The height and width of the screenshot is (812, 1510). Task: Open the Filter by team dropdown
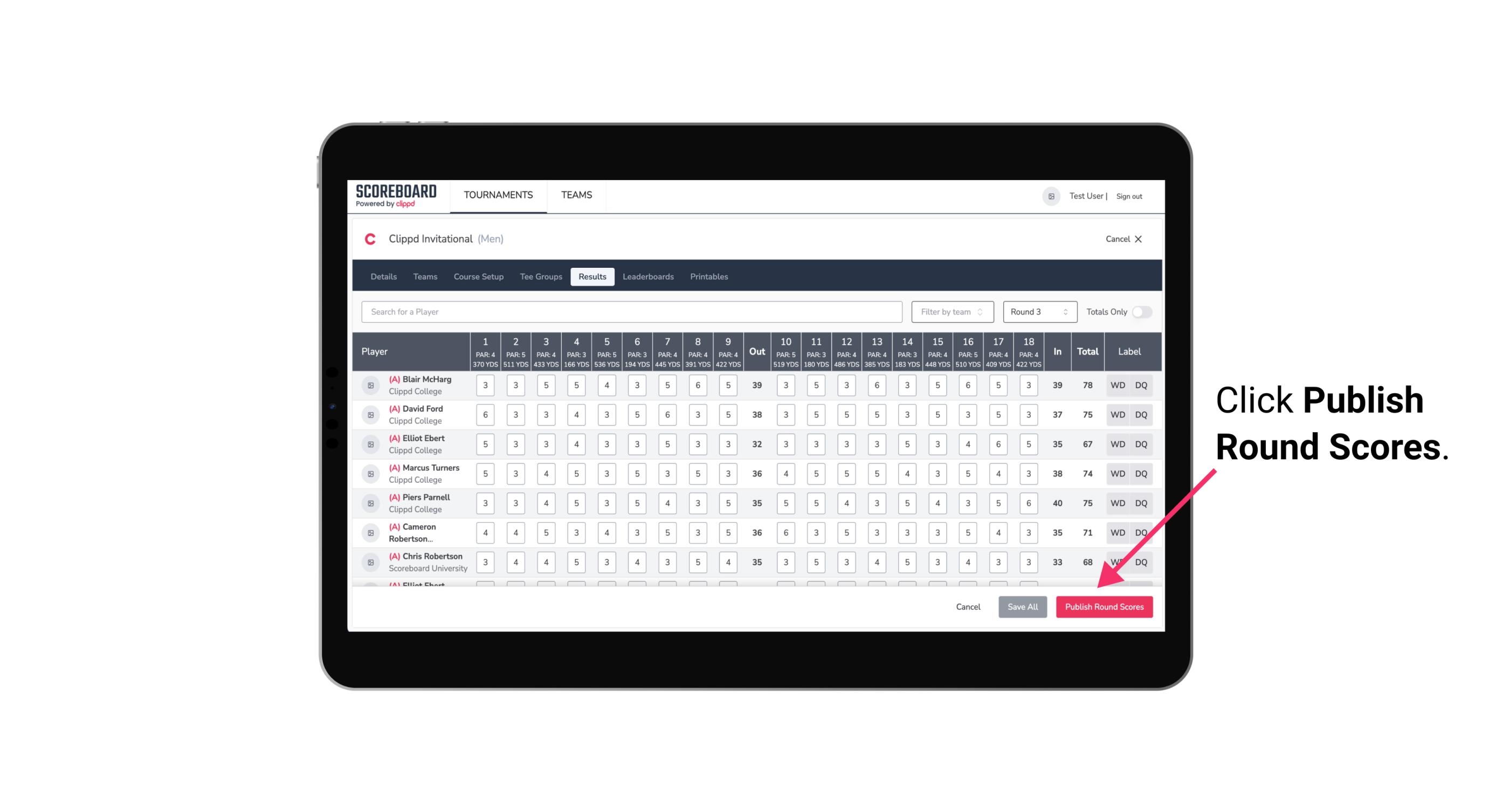click(951, 312)
